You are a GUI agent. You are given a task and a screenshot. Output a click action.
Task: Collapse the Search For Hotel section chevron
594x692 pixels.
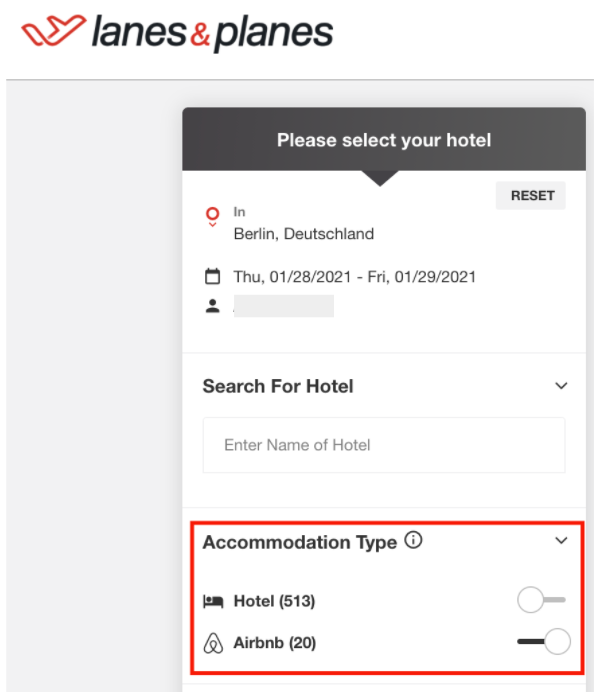pyautogui.click(x=561, y=386)
